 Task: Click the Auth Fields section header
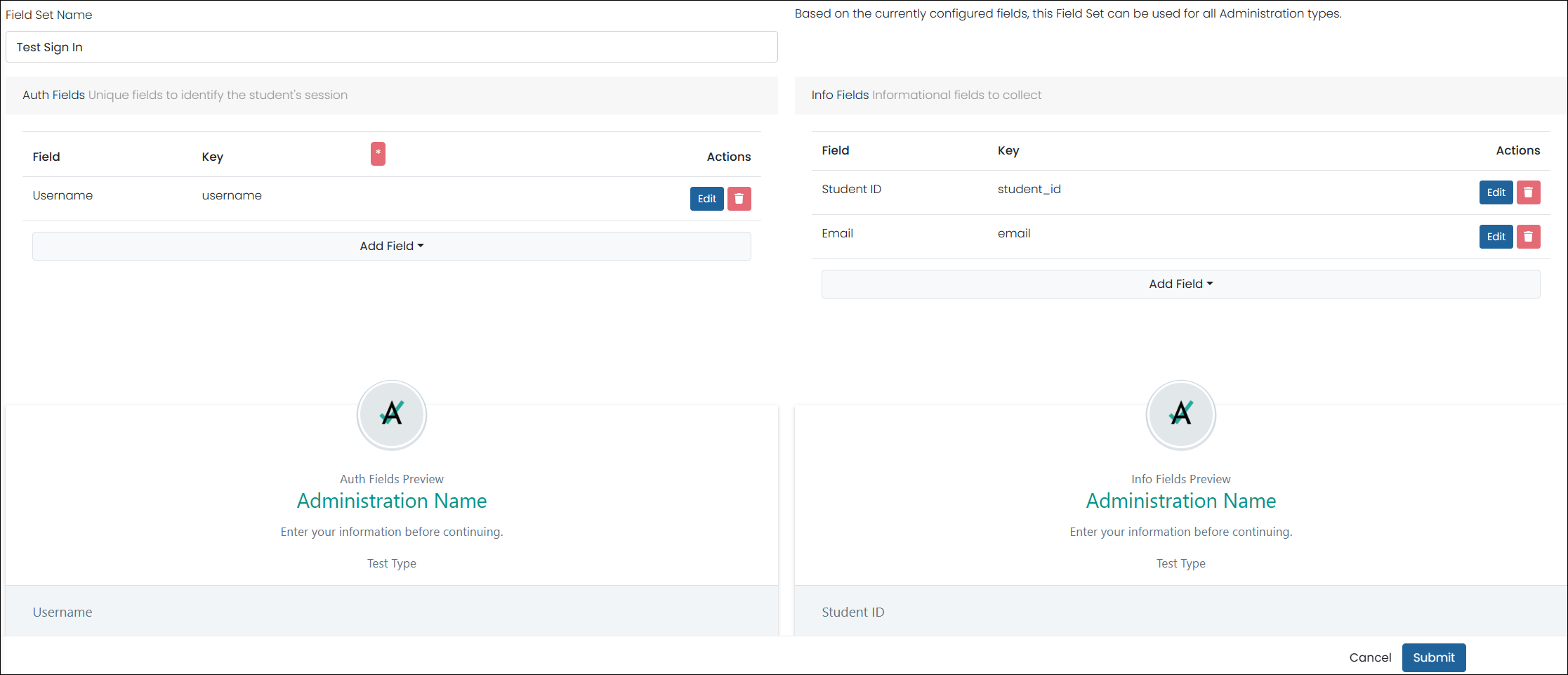tap(392, 96)
